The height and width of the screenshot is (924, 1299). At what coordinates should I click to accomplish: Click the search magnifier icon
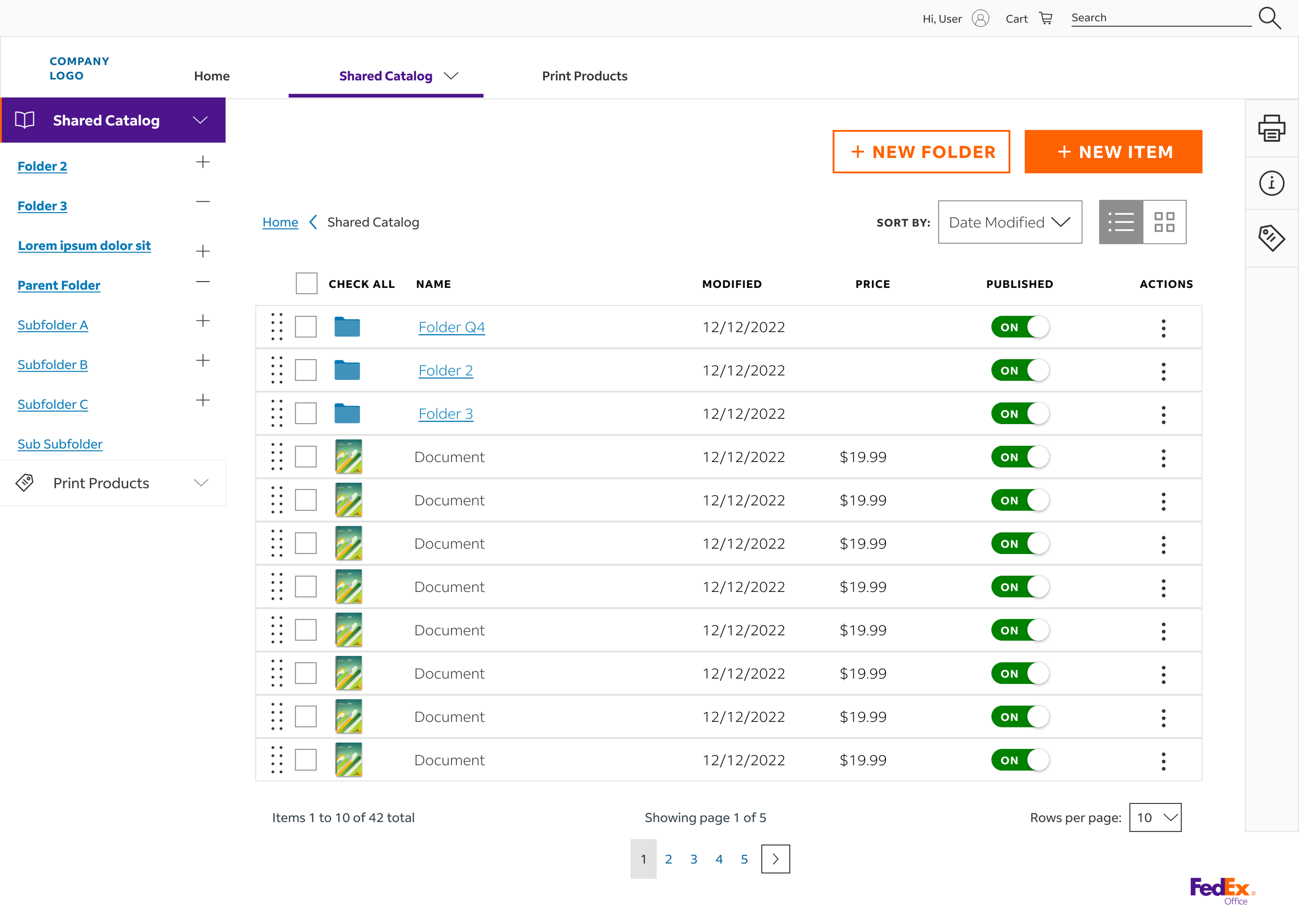pos(1269,18)
